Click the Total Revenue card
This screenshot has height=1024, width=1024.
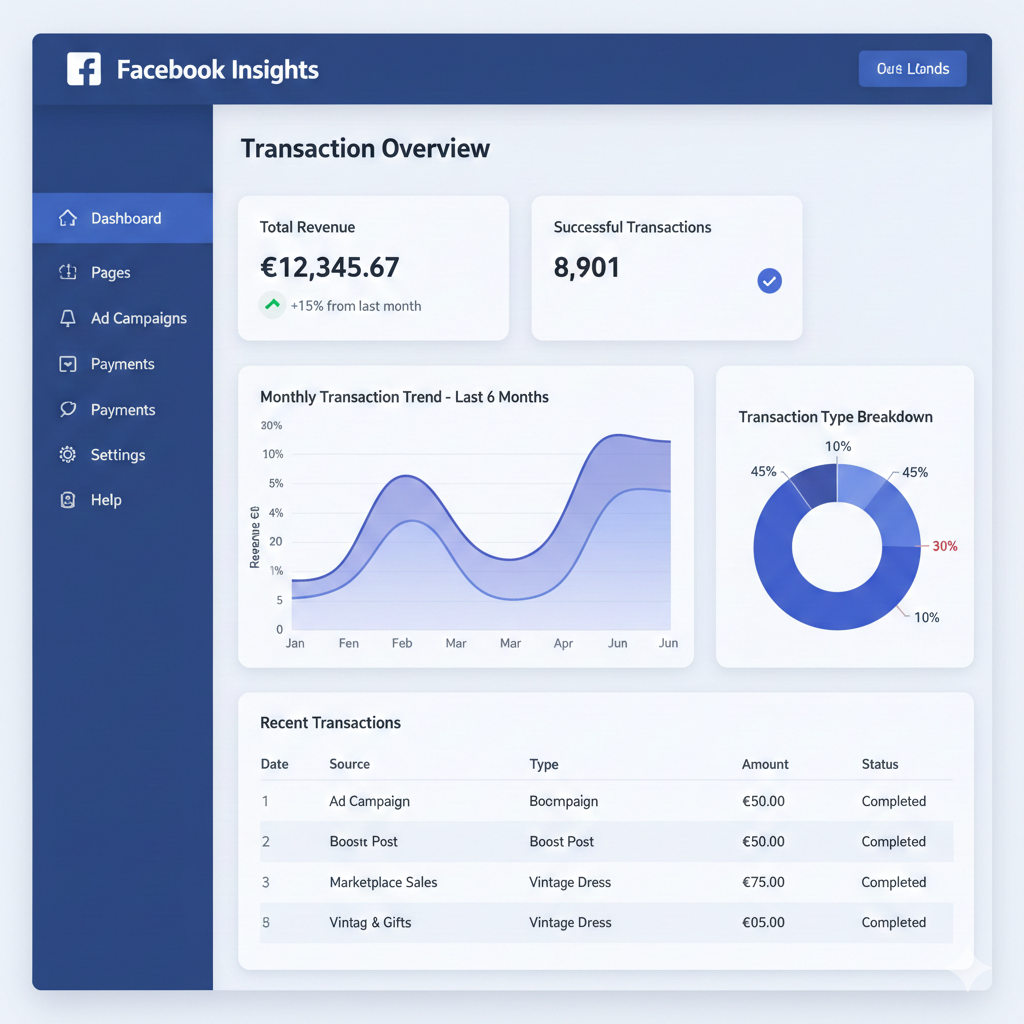click(x=373, y=267)
